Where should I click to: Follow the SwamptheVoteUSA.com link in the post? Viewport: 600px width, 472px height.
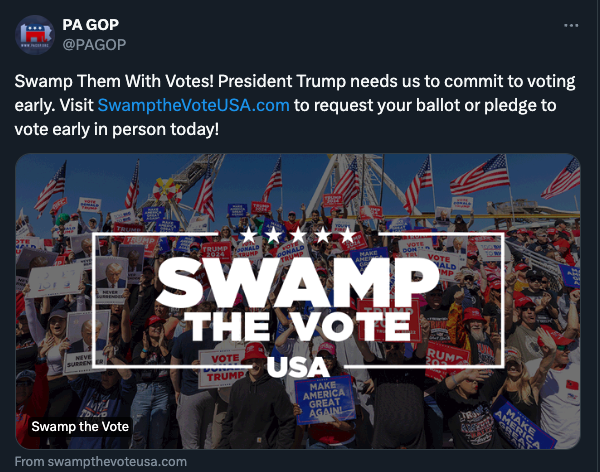(194, 105)
